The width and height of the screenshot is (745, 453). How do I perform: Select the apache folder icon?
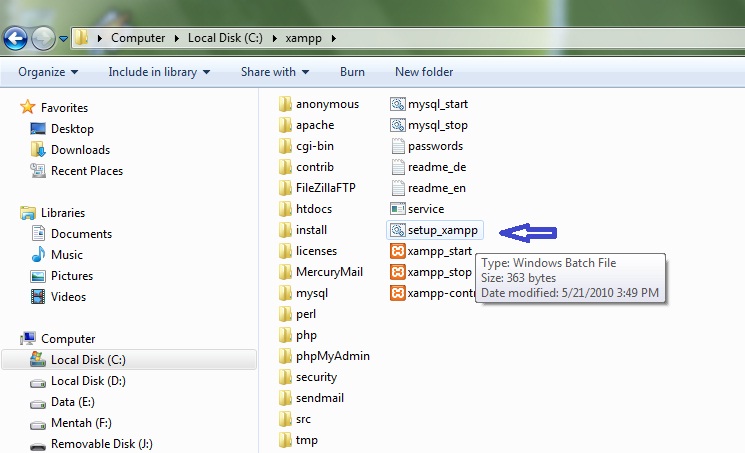pos(285,125)
